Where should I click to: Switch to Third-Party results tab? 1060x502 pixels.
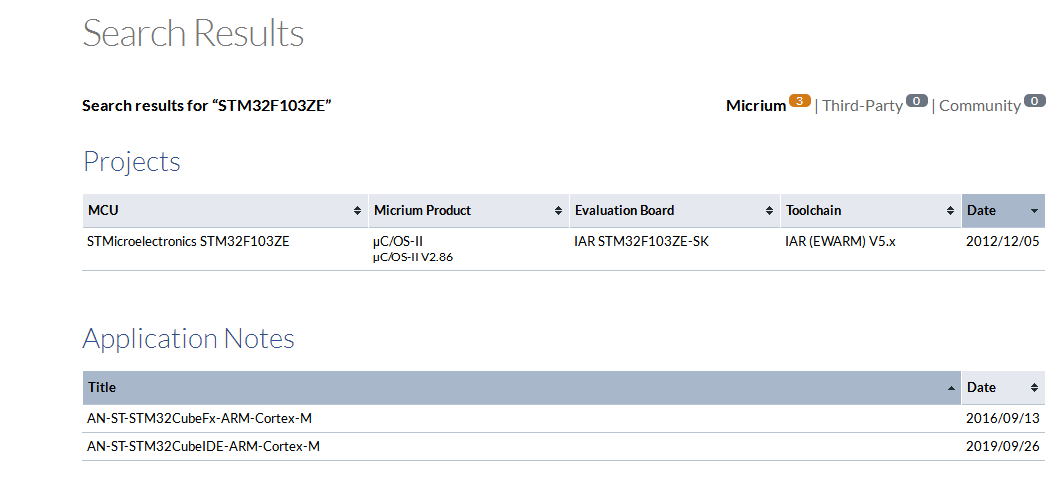click(862, 106)
